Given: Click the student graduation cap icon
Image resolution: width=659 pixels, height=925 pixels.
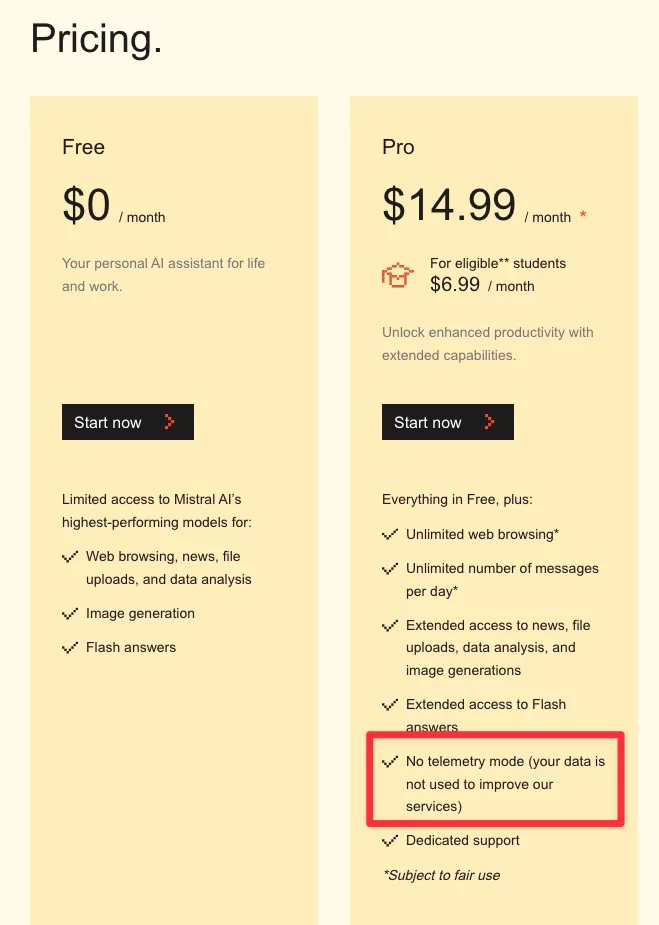Looking at the screenshot, I should point(398,275).
